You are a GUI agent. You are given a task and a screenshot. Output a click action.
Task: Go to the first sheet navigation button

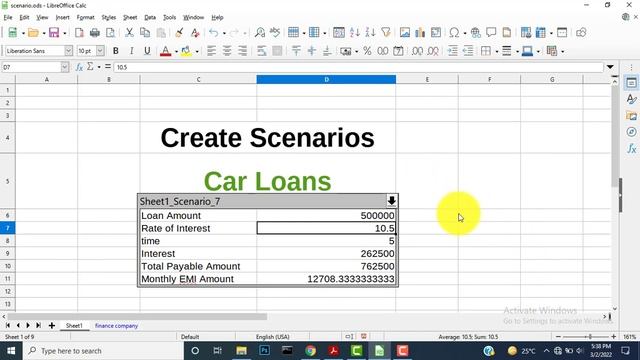(8, 325)
